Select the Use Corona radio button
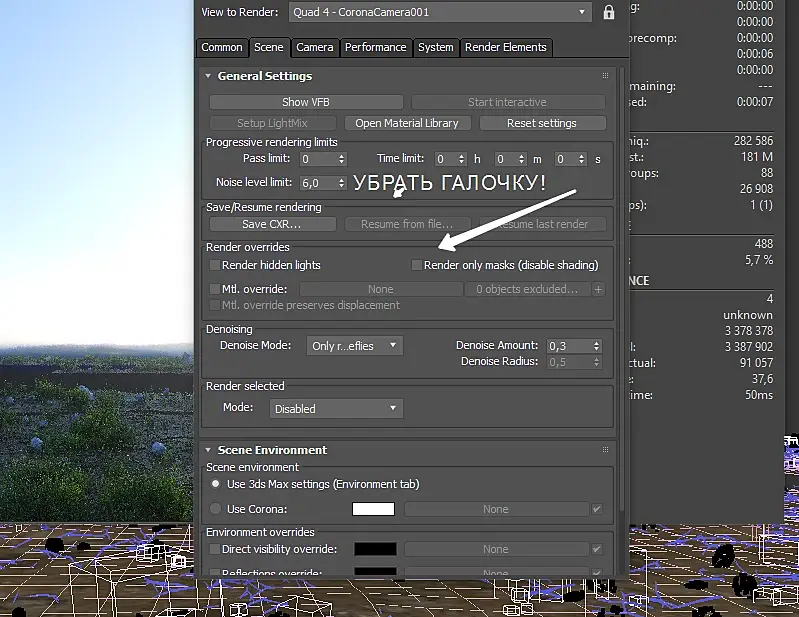The height and width of the screenshot is (617, 799). point(216,508)
